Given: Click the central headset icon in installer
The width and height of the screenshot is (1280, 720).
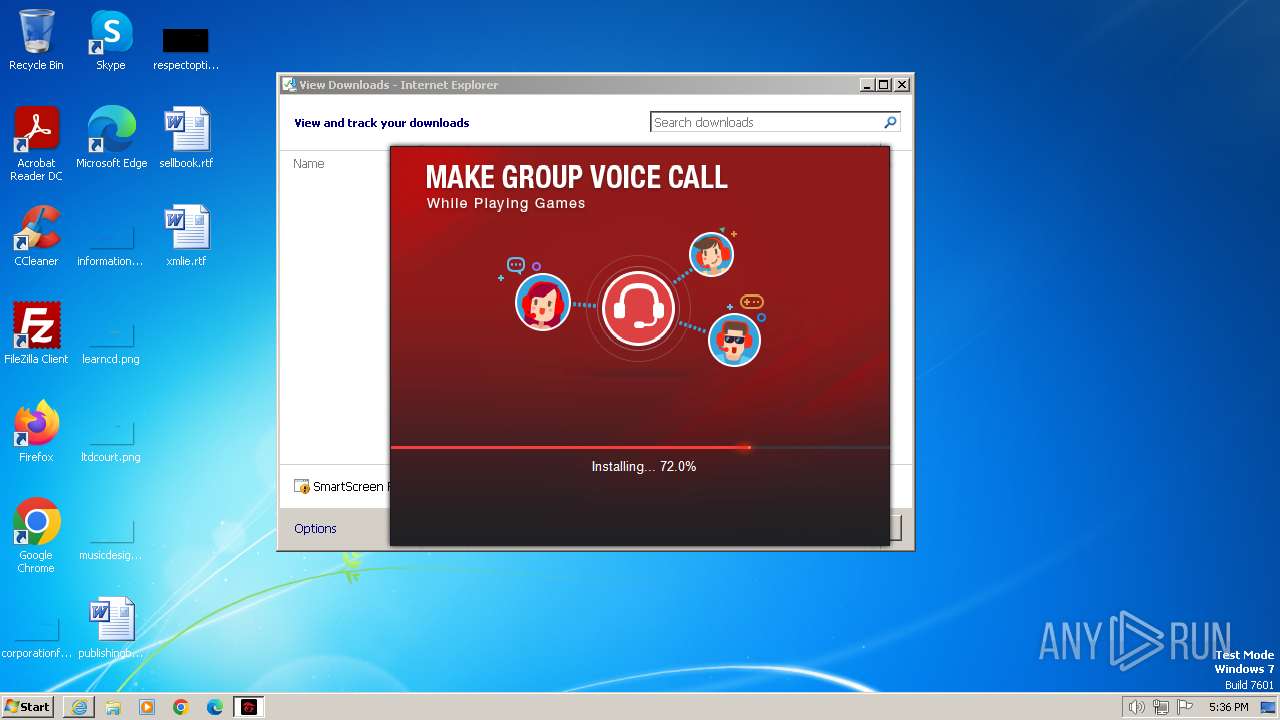Looking at the screenshot, I should (x=638, y=308).
